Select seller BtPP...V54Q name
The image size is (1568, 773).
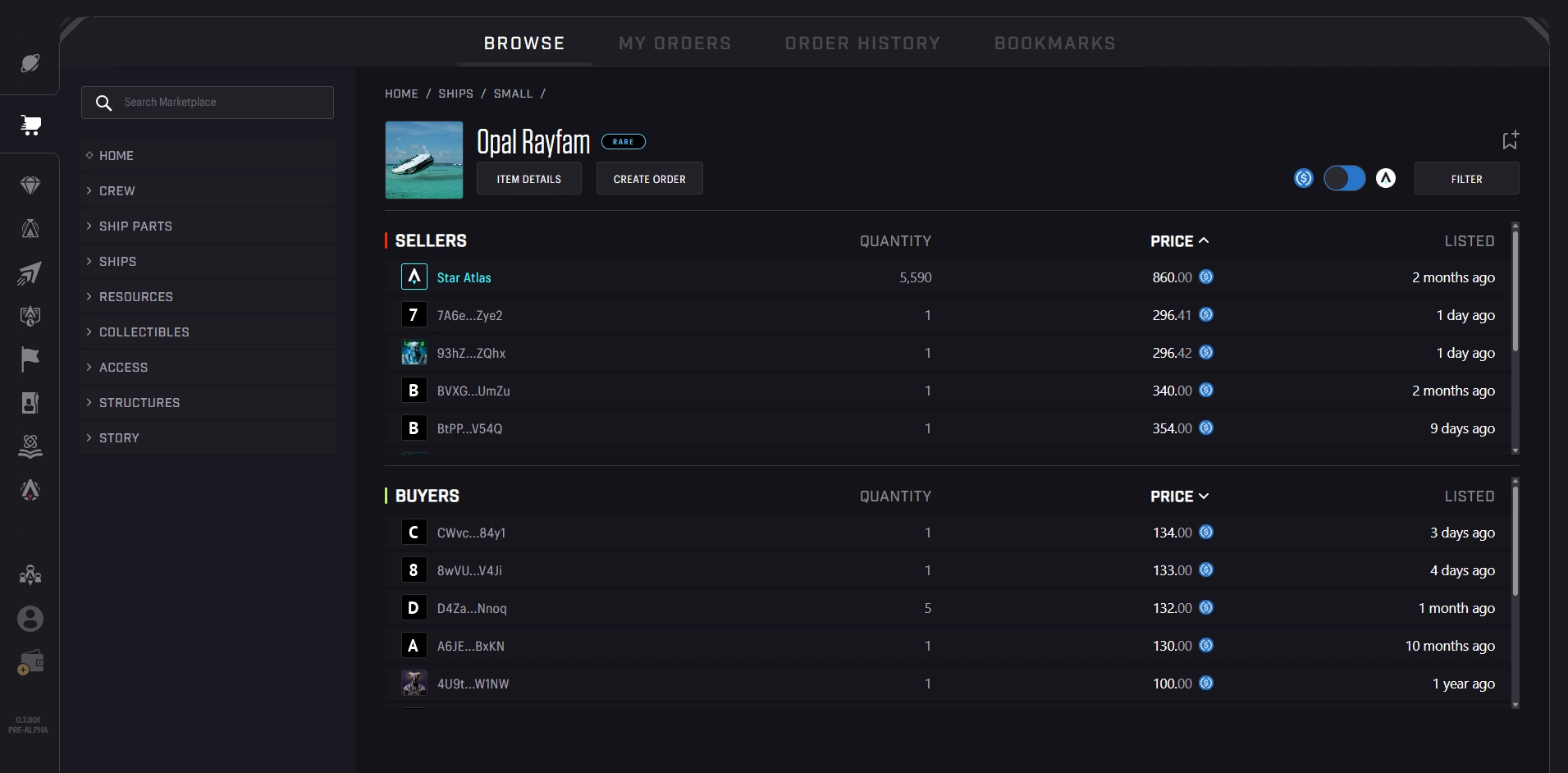pyautogui.click(x=469, y=428)
